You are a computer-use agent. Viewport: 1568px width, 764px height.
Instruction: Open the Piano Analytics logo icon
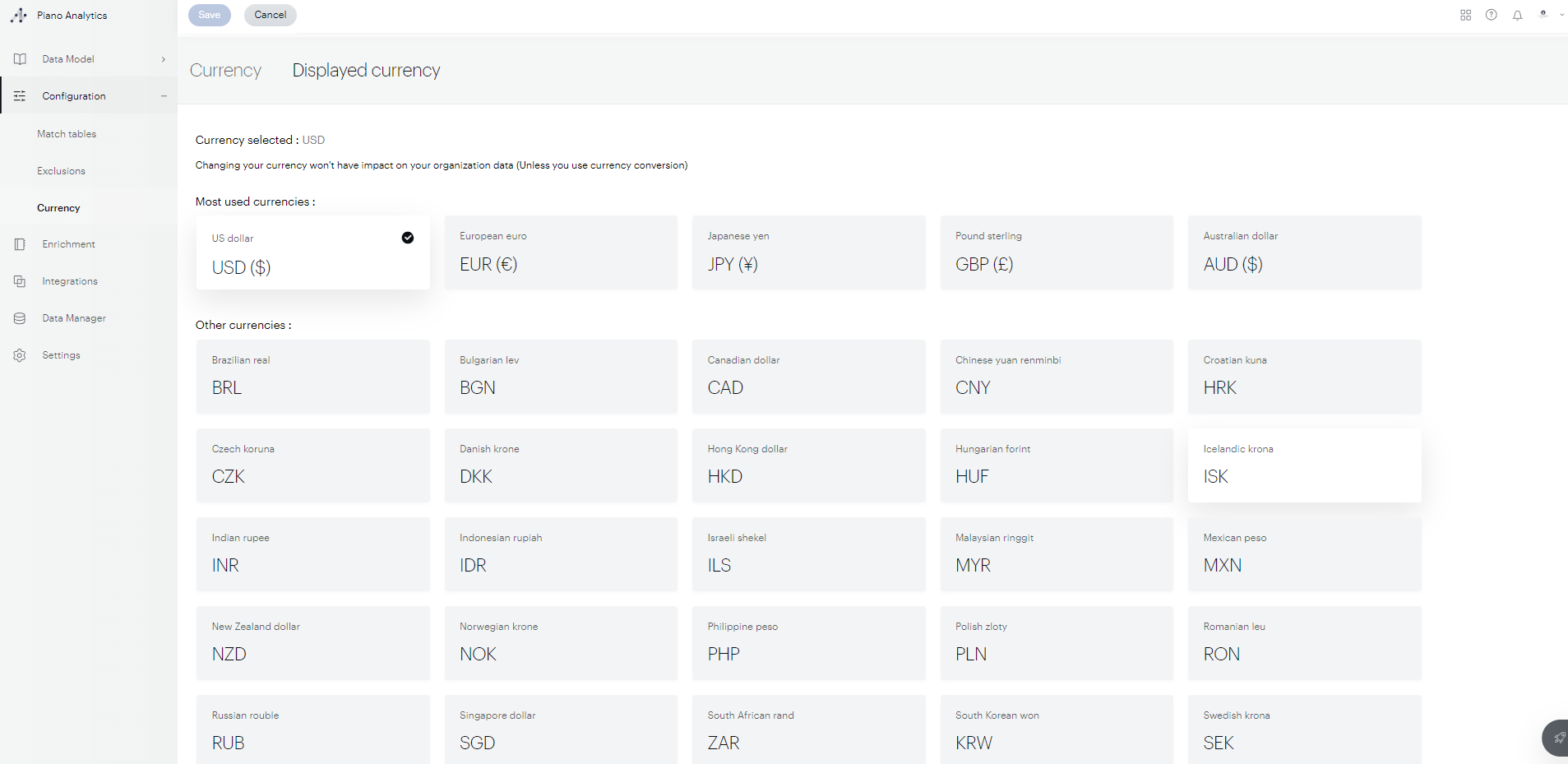[x=19, y=15]
